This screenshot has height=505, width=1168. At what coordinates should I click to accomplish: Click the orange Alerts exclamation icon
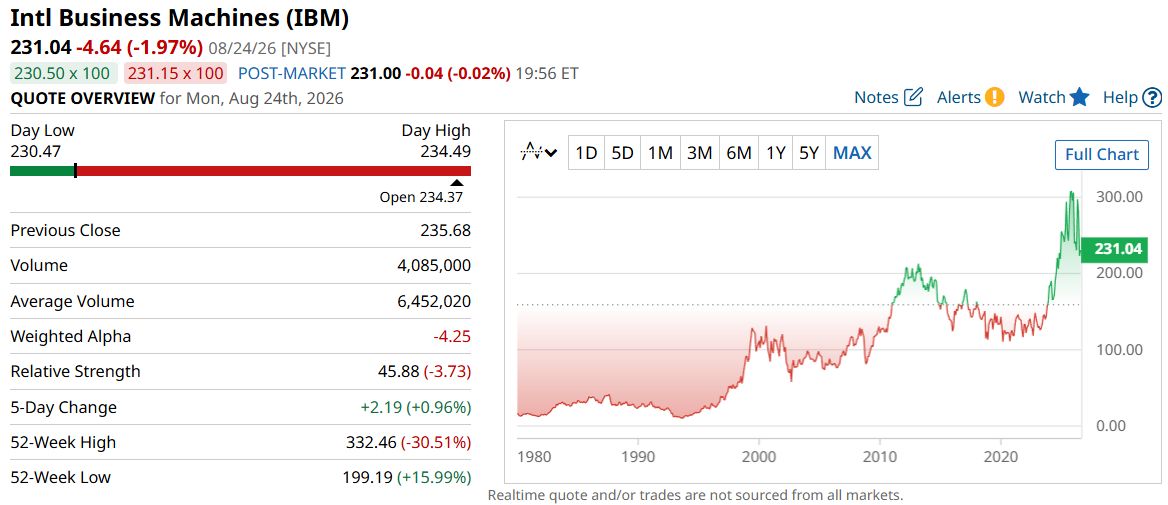994,97
